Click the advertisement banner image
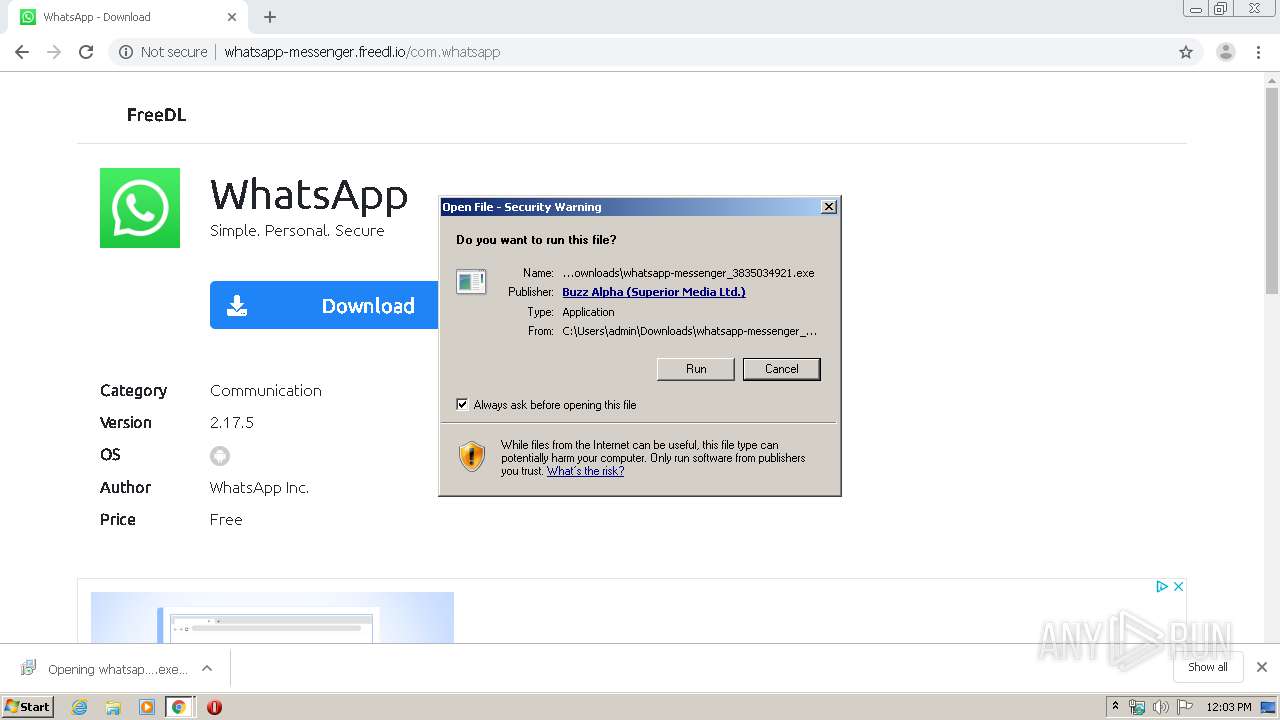 pyautogui.click(x=272, y=618)
